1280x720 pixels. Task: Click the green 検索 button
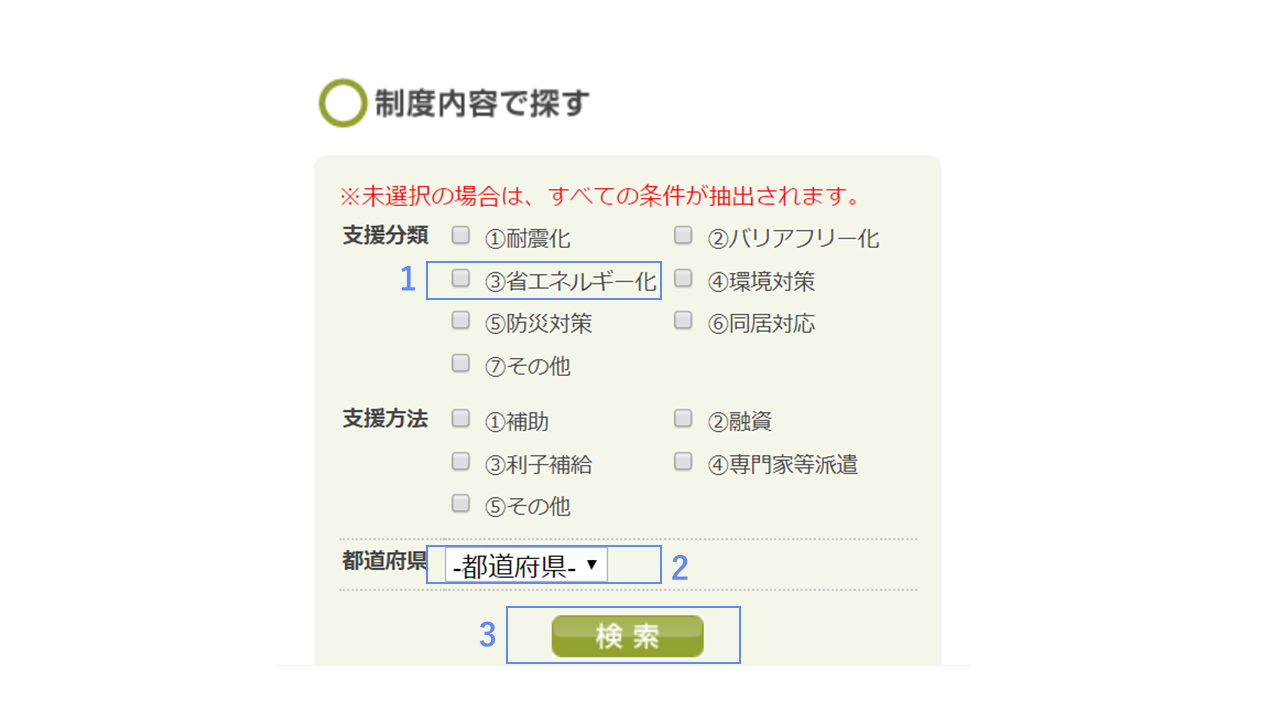(627, 636)
